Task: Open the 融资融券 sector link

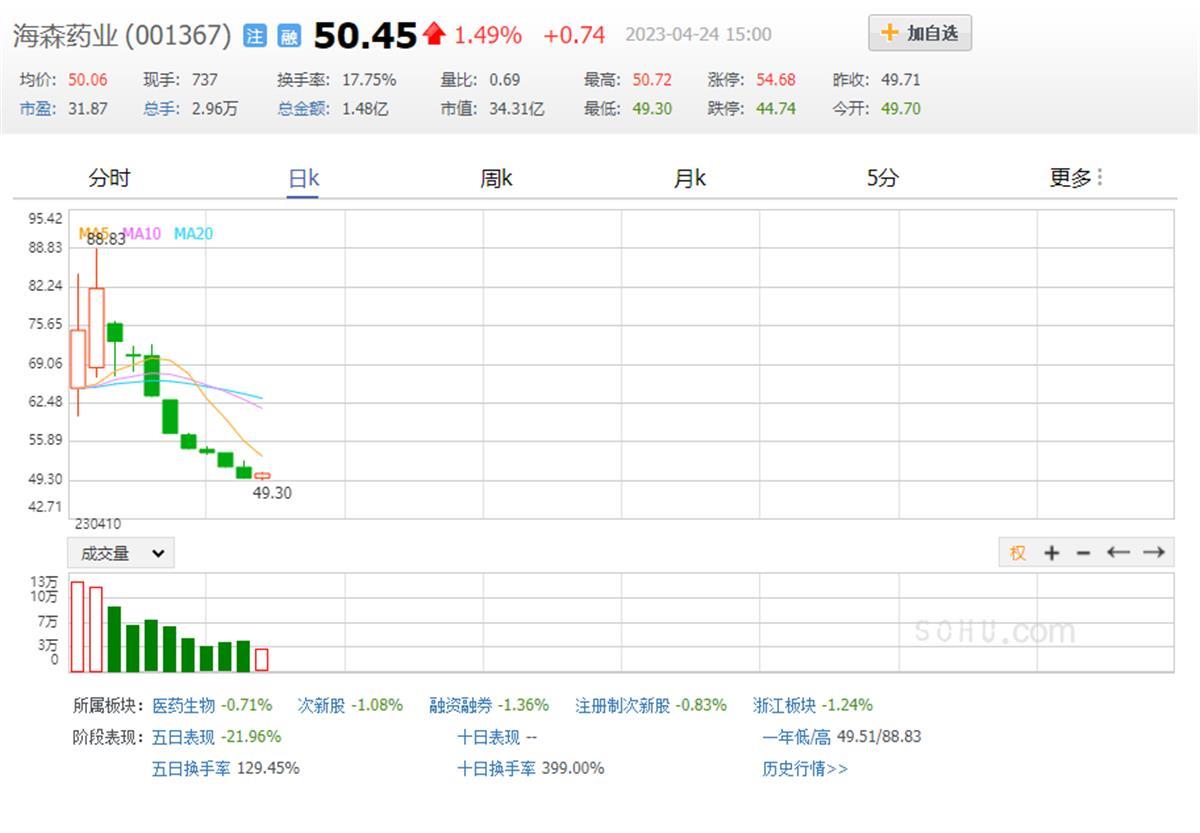Action: click(x=461, y=705)
